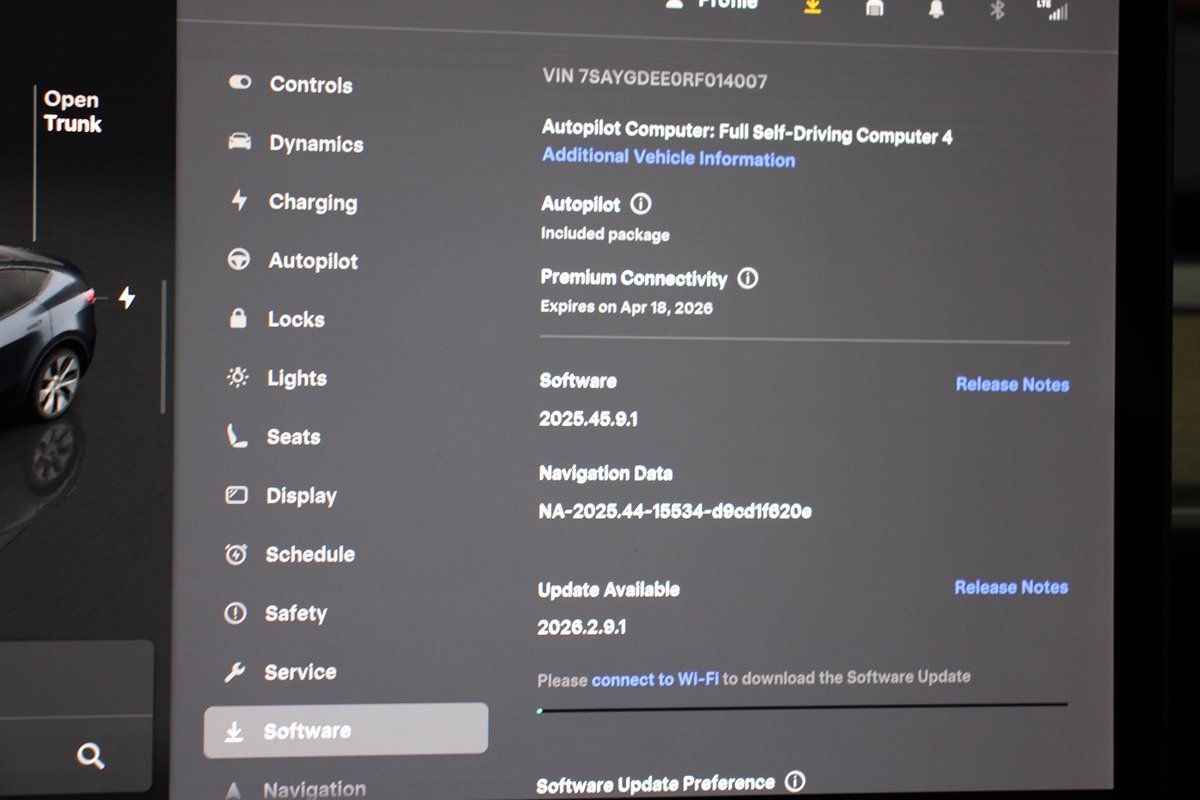Image resolution: width=1200 pixels, height=800 pixels.
Task: Show info for Software Update Preference
Action: pos(795,781)
